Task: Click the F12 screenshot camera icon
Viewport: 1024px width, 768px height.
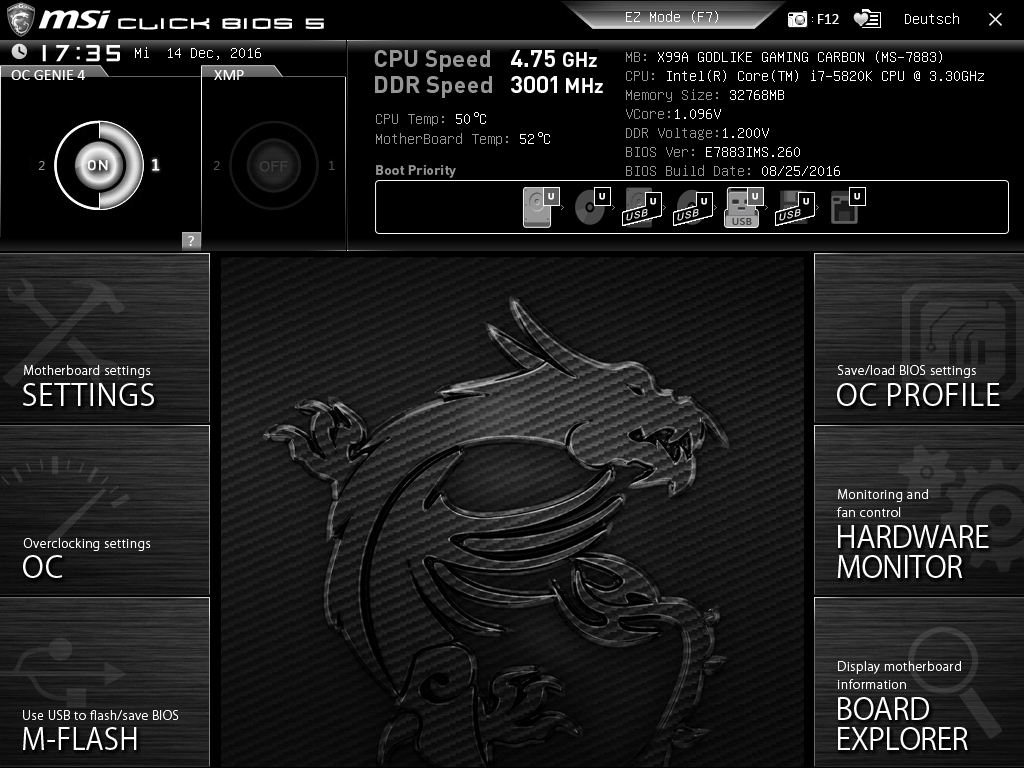Action: coord(797,19)
